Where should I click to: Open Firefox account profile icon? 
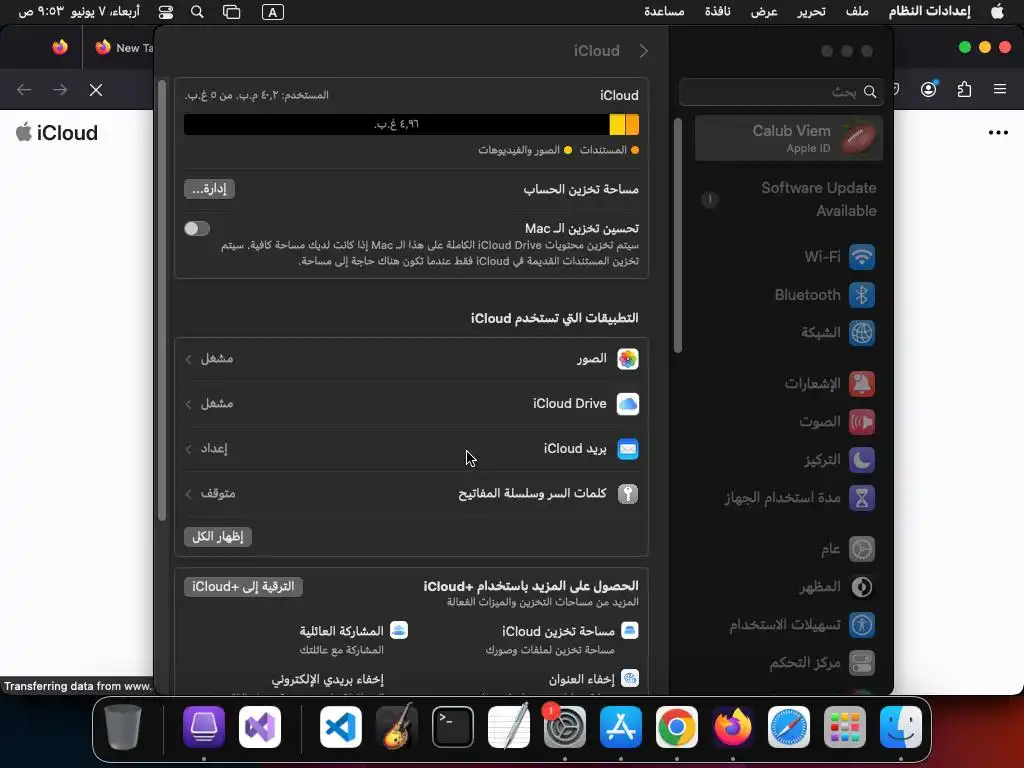pos(929,89)
